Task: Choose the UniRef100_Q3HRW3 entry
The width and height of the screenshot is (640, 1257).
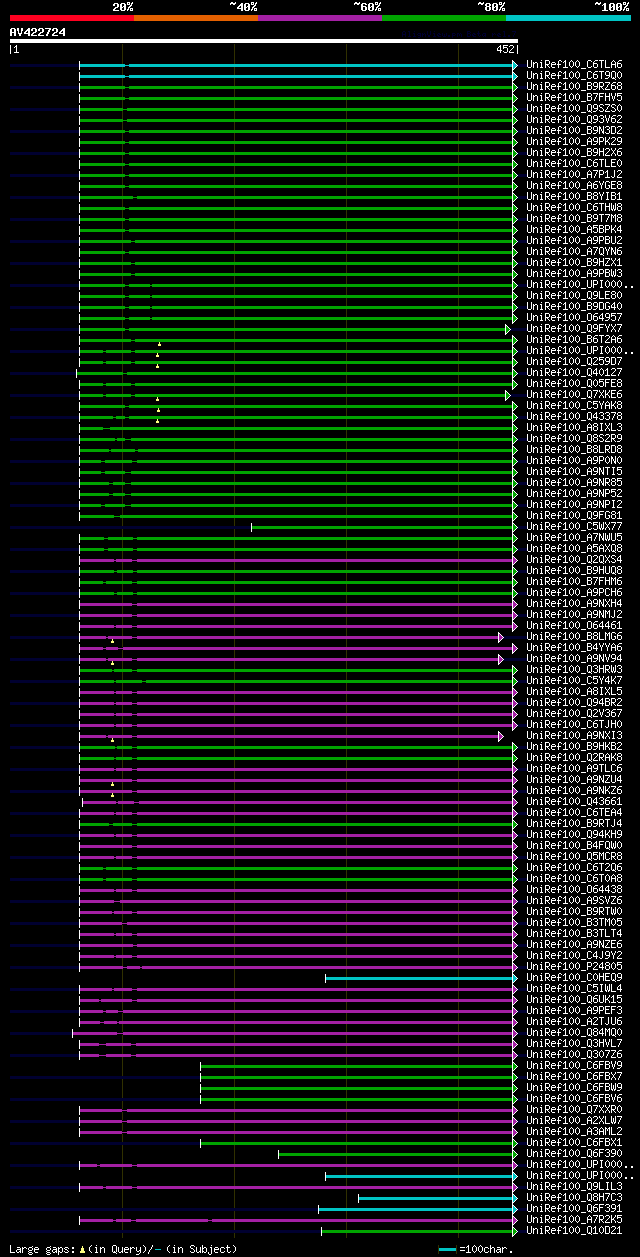Action: click(574, 669)
